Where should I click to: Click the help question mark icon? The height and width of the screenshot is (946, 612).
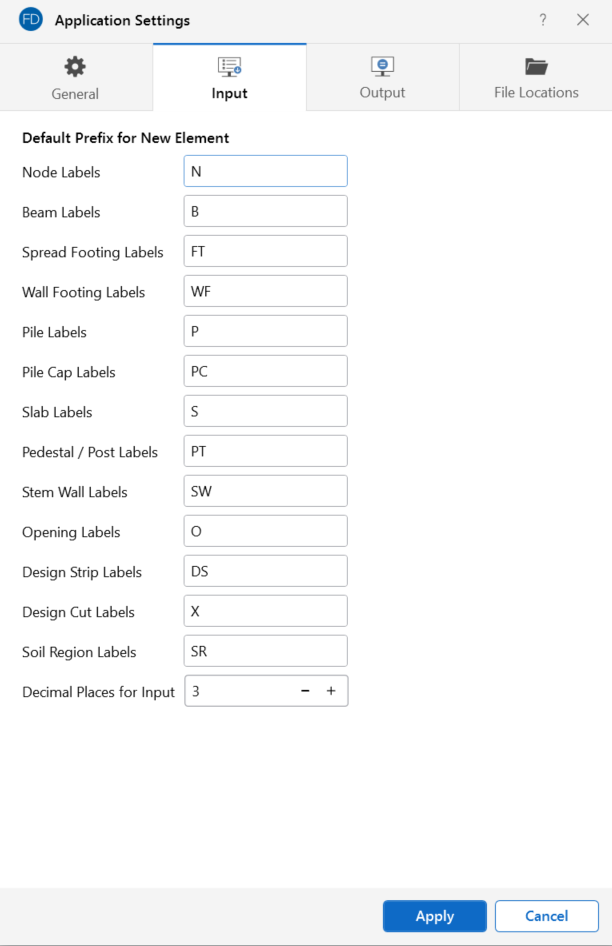pyautogui.click(x=543, y=20)
